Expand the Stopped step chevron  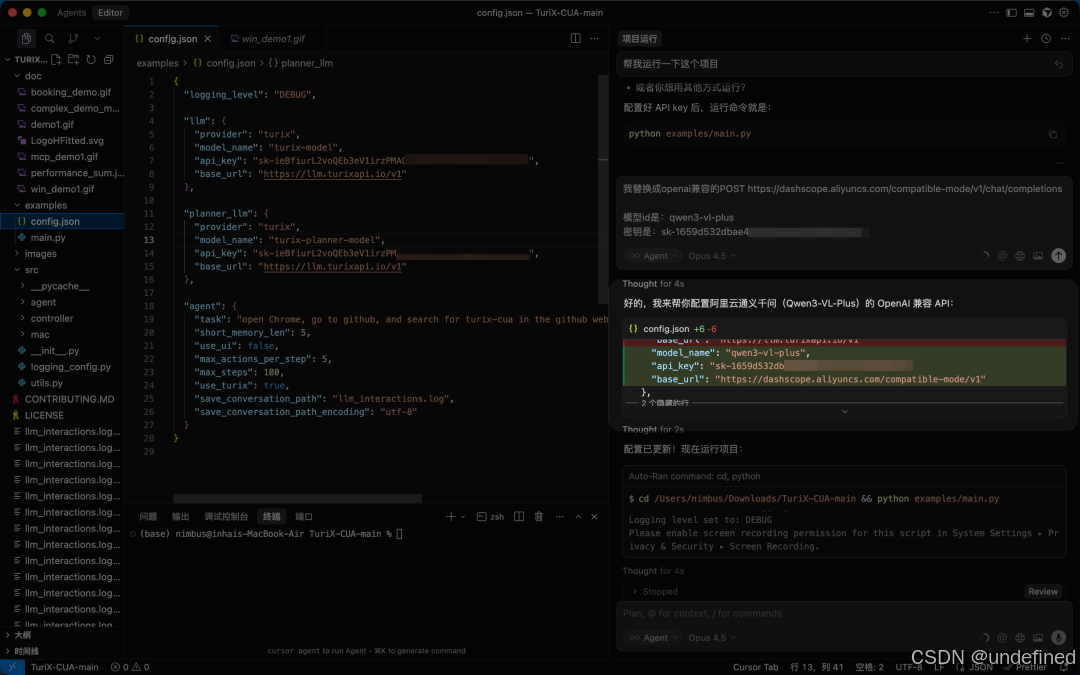(x=634, y=592)
